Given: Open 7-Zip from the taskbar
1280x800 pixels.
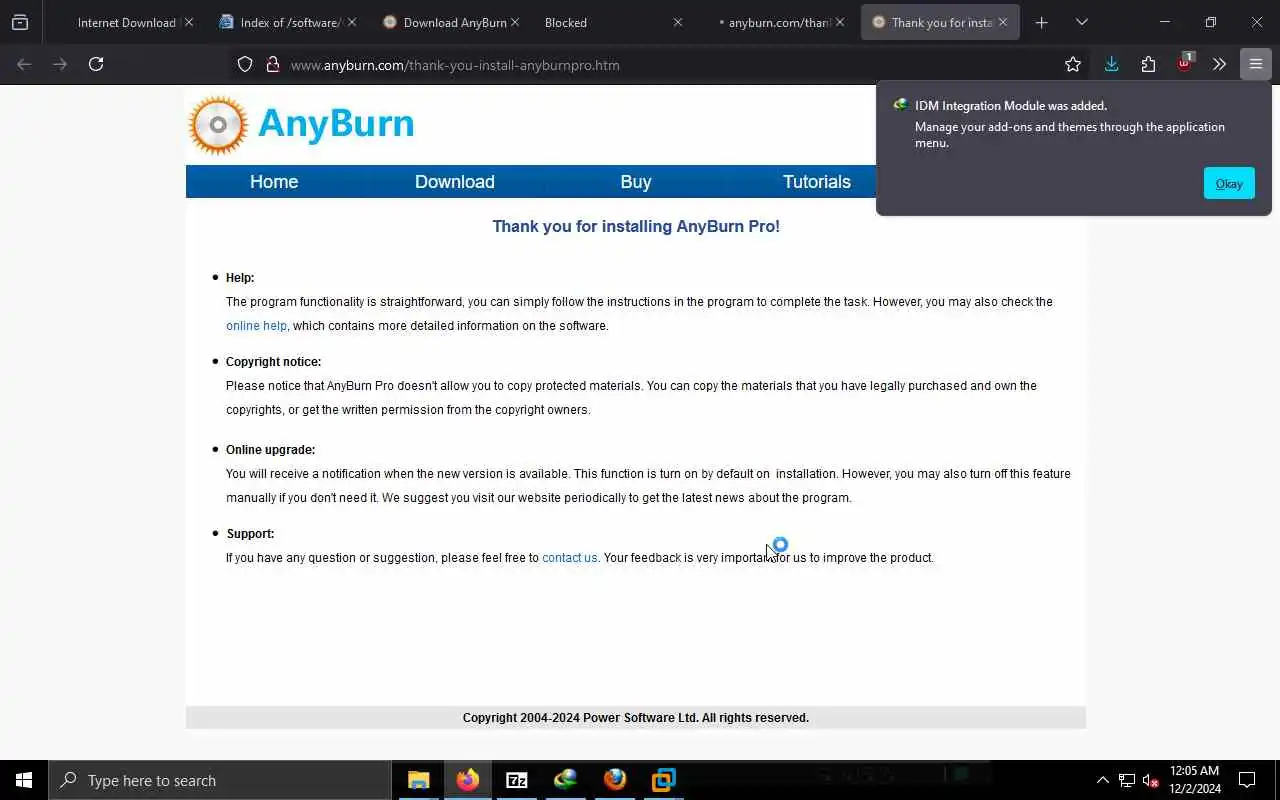Looking at the screenshot, I should pos(517,780).
